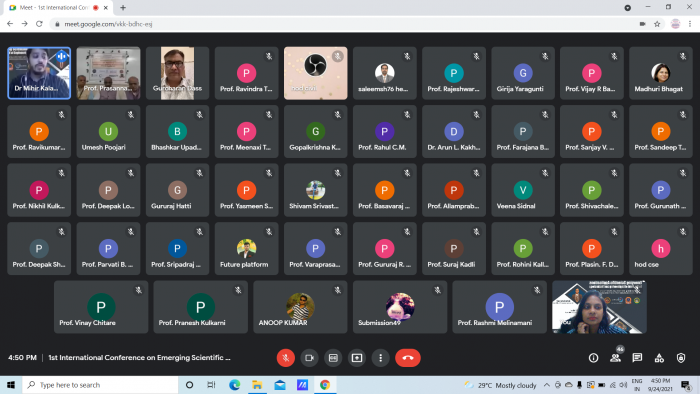The image size is (700, 394).
Task: Open the chat with everyone panel
Action: [x=637, y=358]
